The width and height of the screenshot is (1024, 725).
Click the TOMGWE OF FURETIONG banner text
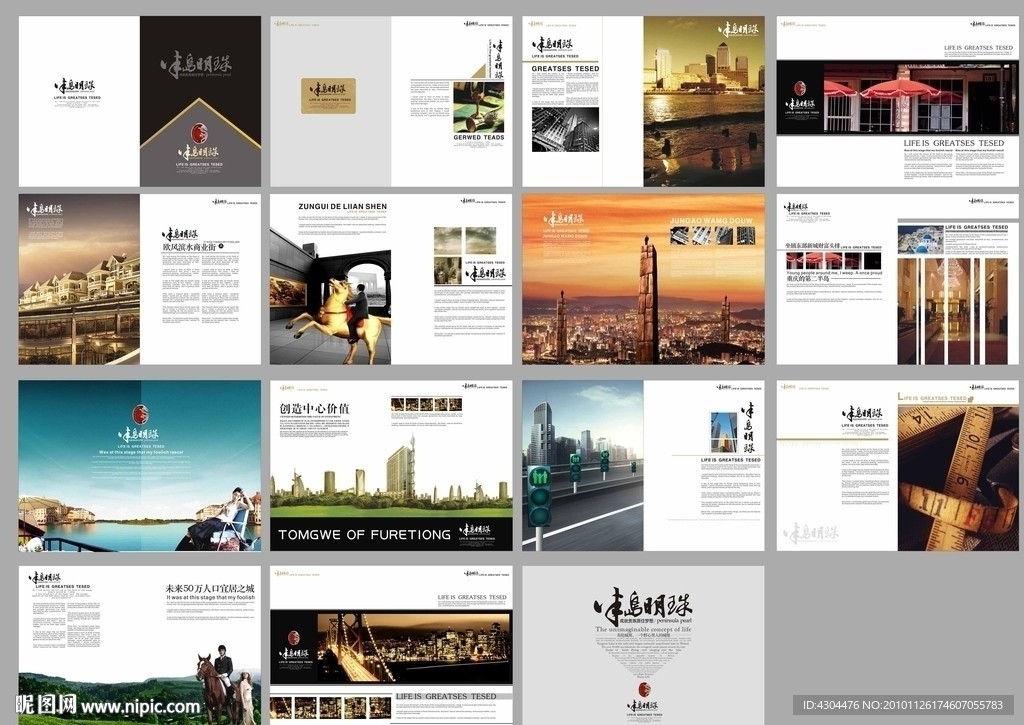tap(364, 534)
